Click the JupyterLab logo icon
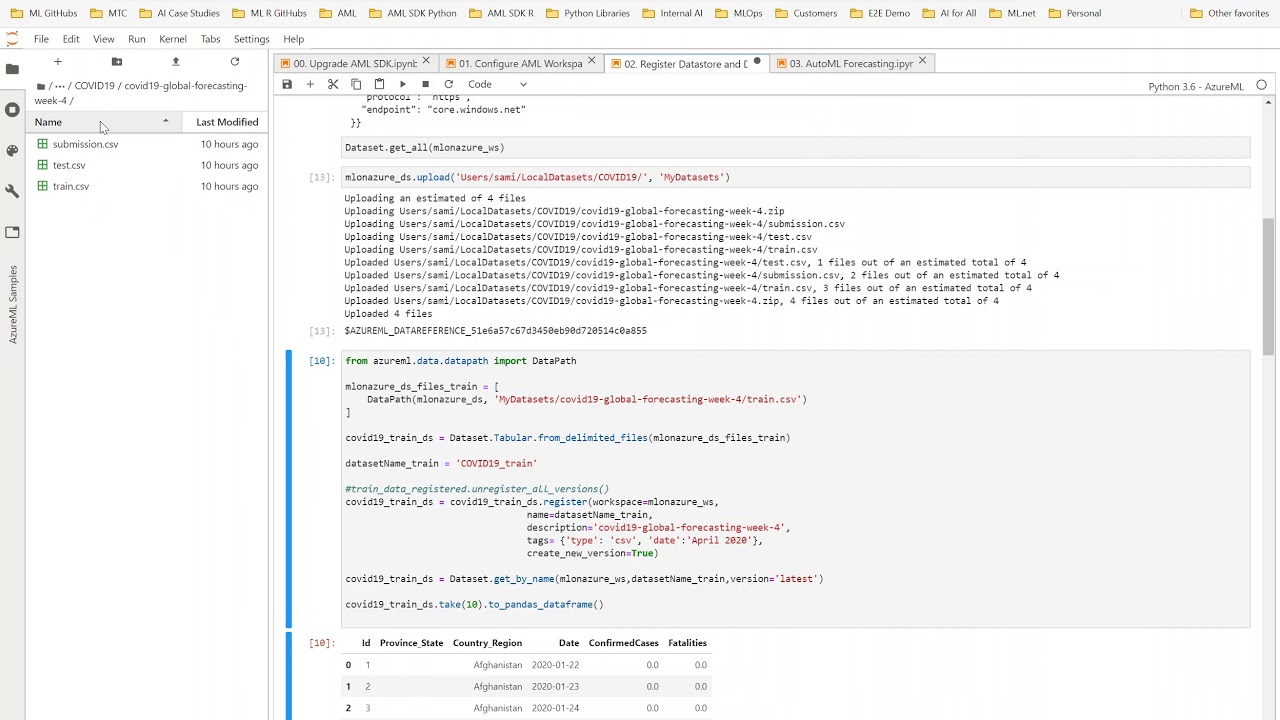Image resolution: width=1280 pixels, height=720 pixels. [12, 39]
